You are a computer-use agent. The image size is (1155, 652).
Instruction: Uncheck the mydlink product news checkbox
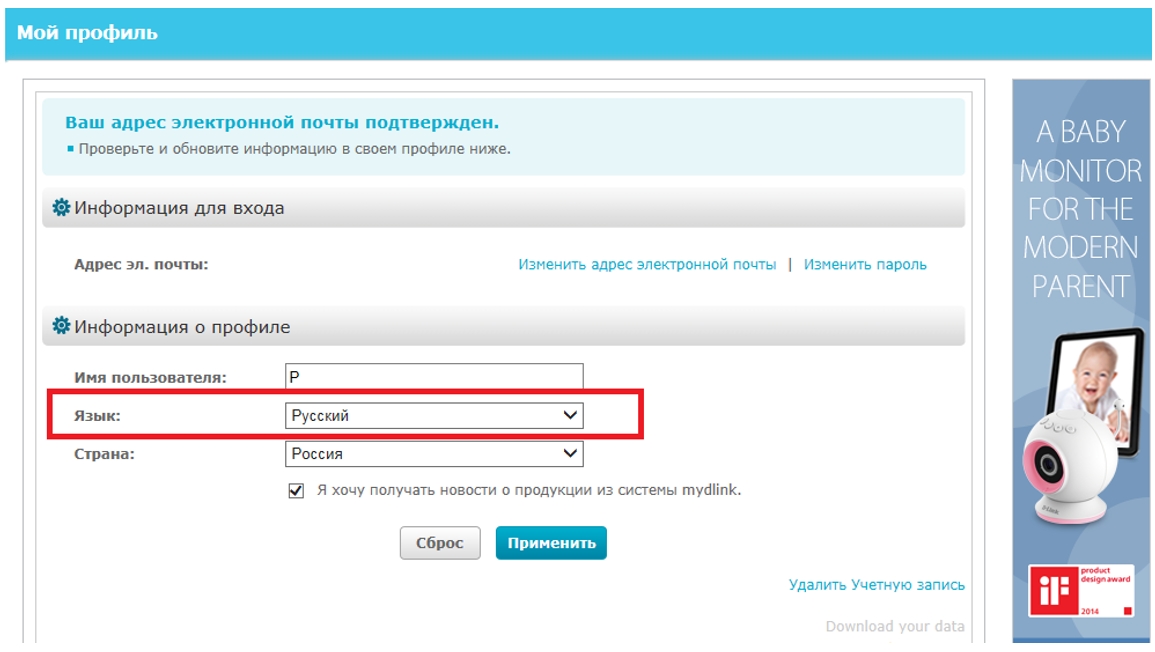(296, 491)
